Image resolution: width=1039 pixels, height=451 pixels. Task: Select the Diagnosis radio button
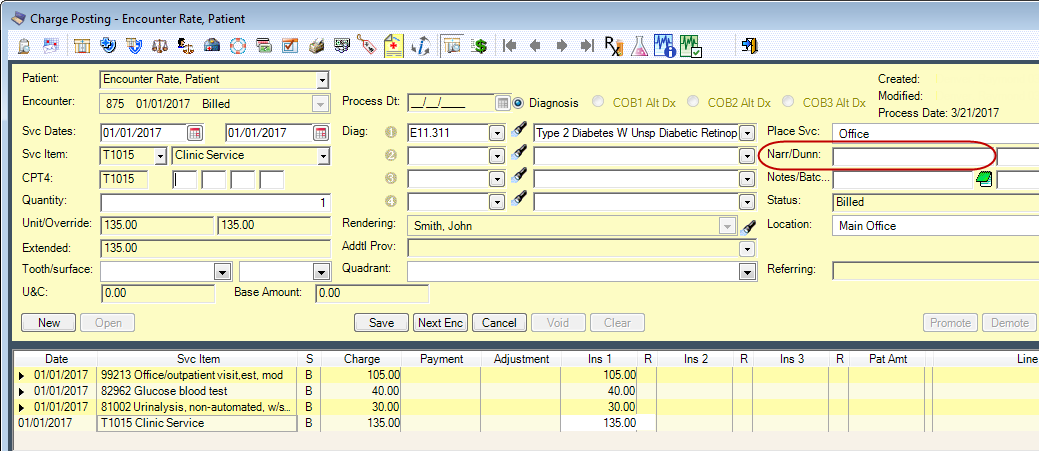519,103
